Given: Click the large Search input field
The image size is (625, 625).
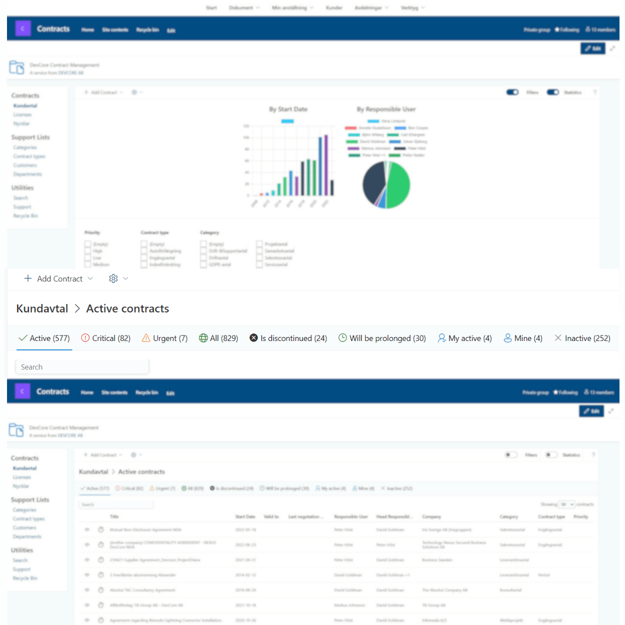Looking at the screenshot, I should coord(82,367).
